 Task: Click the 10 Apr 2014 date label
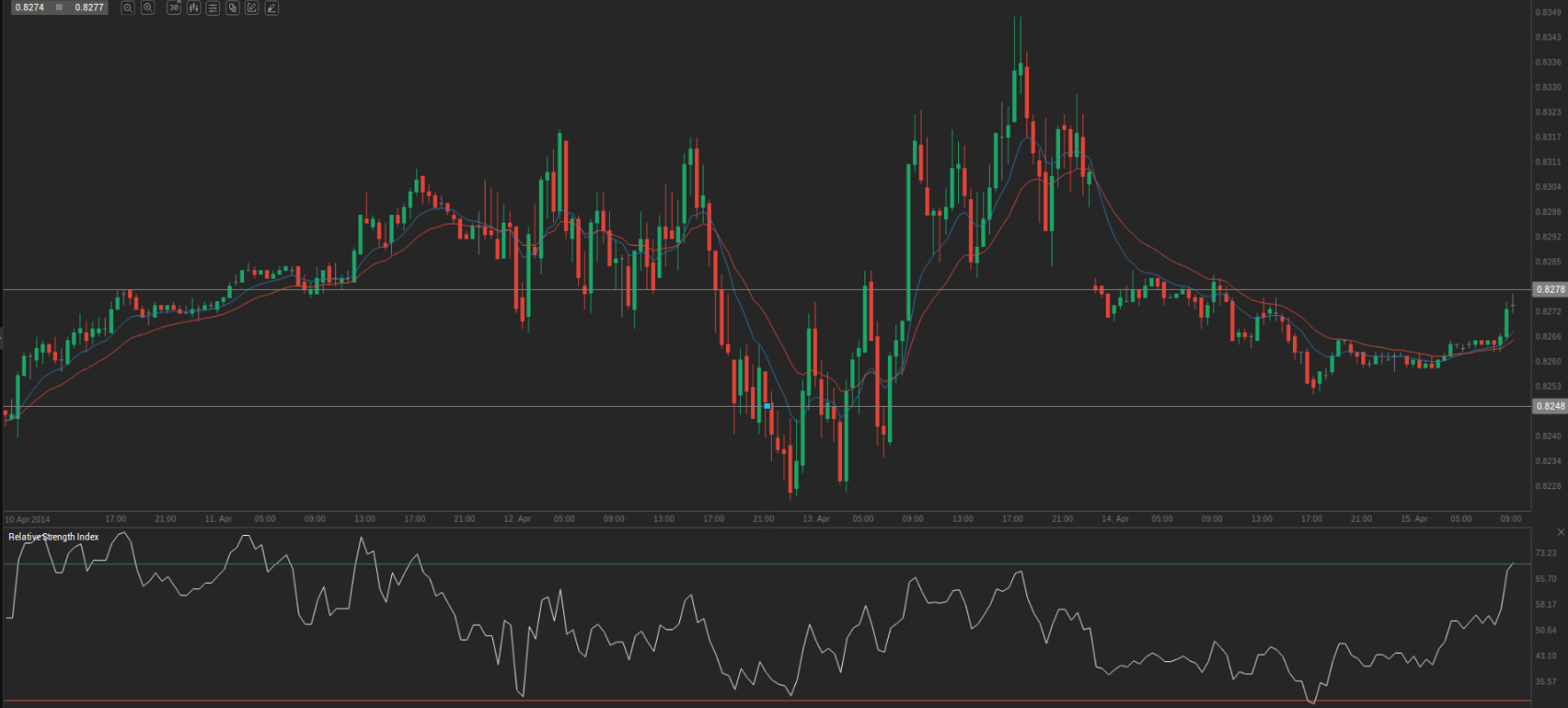pos(28,519)
